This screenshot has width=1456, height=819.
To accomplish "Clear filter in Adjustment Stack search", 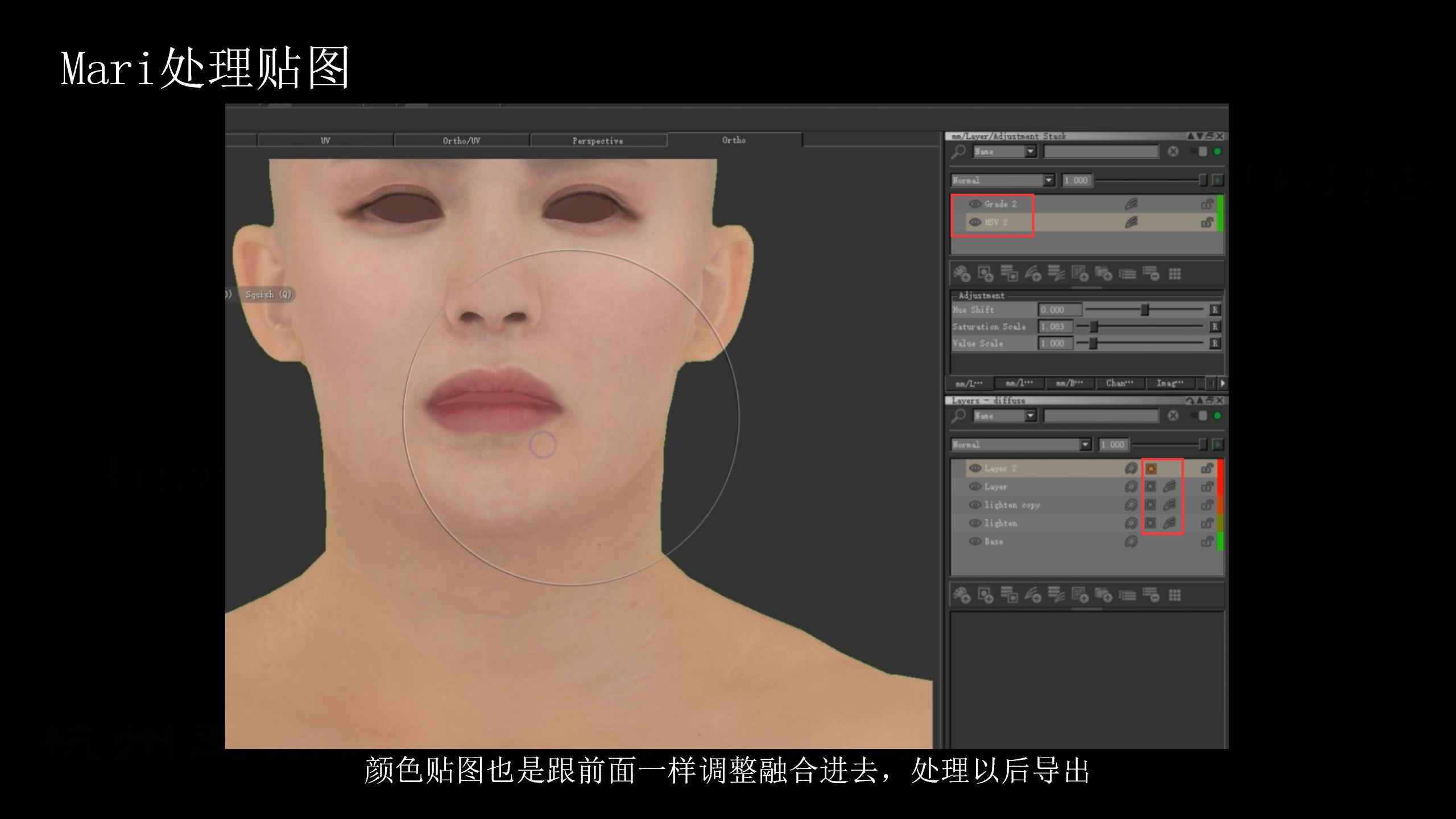I will (x=1173, y=151).
